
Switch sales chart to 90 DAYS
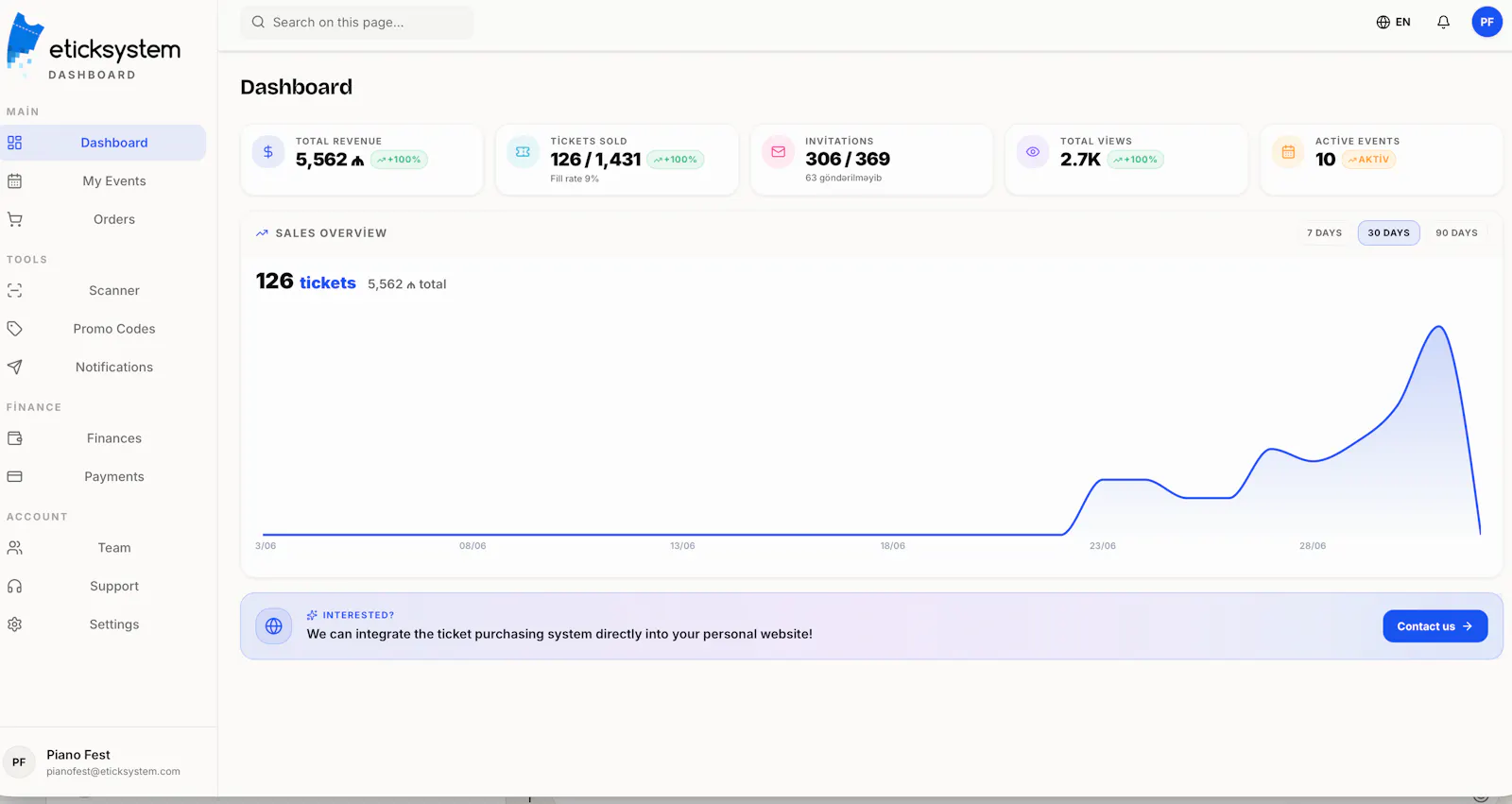(x=1456, y=232)
